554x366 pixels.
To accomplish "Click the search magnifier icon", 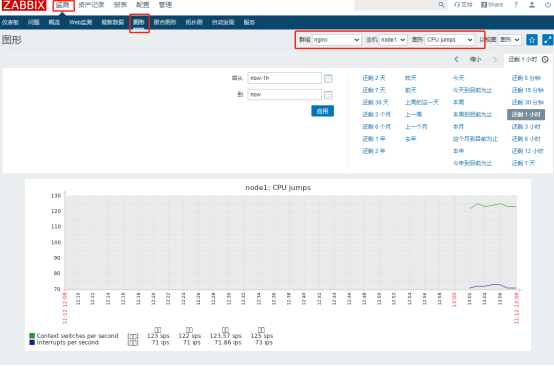I will coord(441,5).
